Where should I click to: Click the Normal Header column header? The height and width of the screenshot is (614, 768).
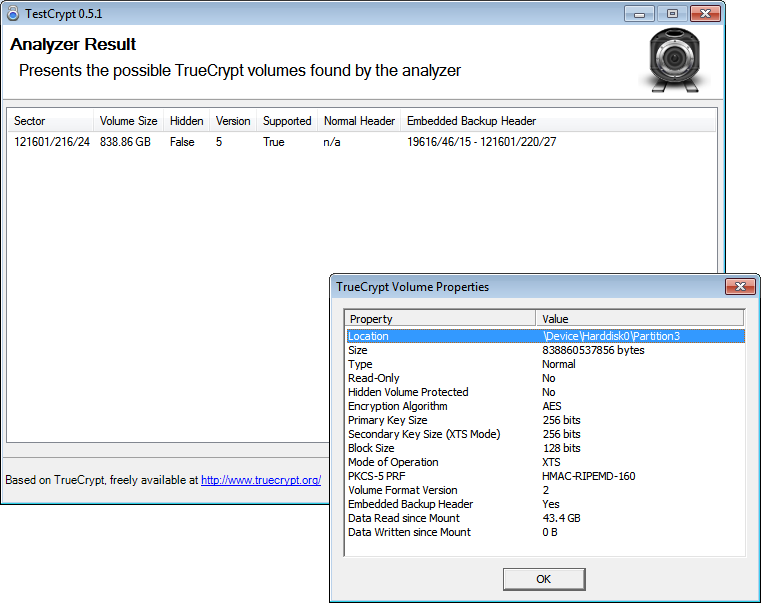(x=359, y=121)
